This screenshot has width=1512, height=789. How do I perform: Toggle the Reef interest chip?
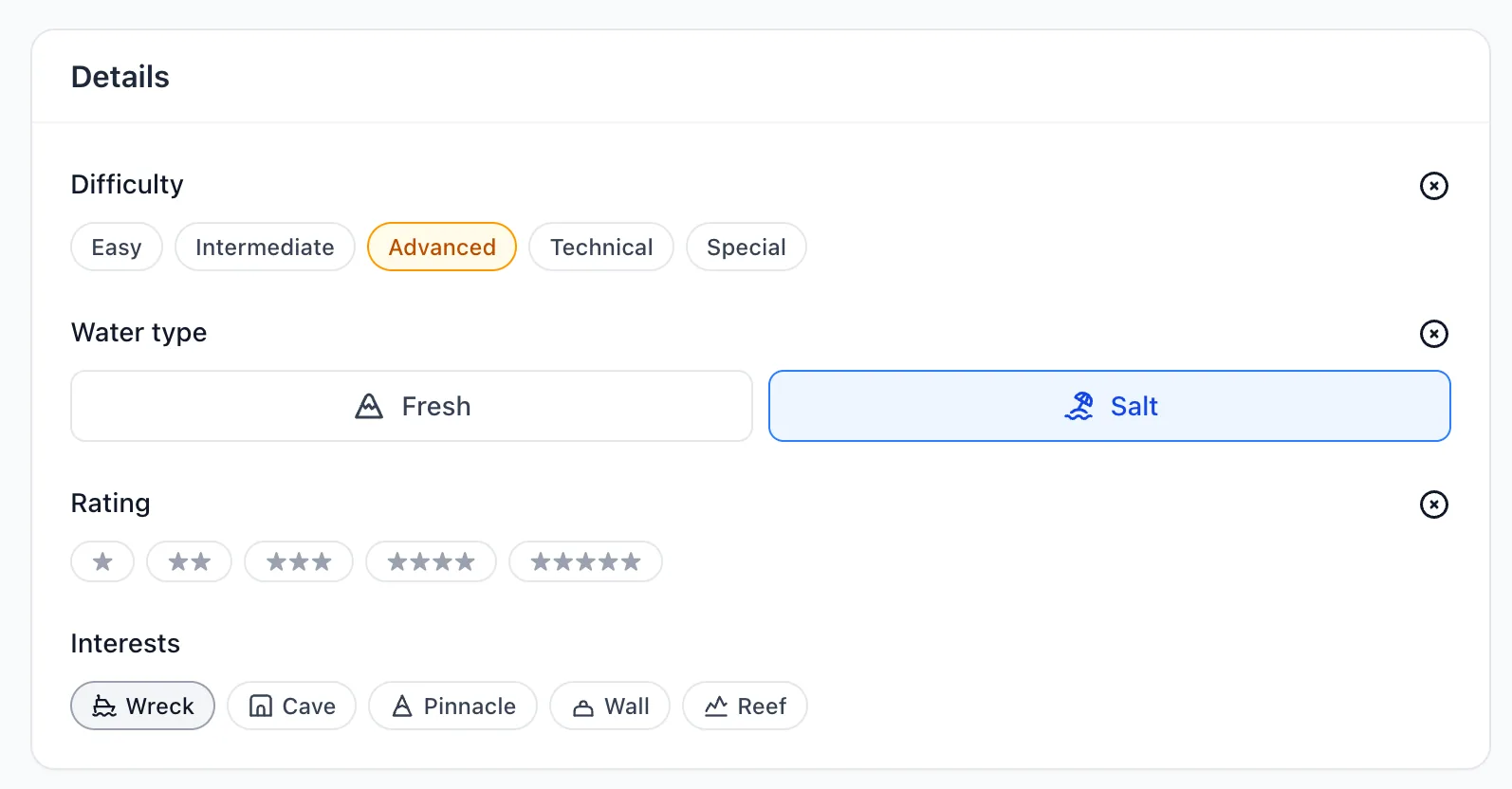click(x=745, y=706)
